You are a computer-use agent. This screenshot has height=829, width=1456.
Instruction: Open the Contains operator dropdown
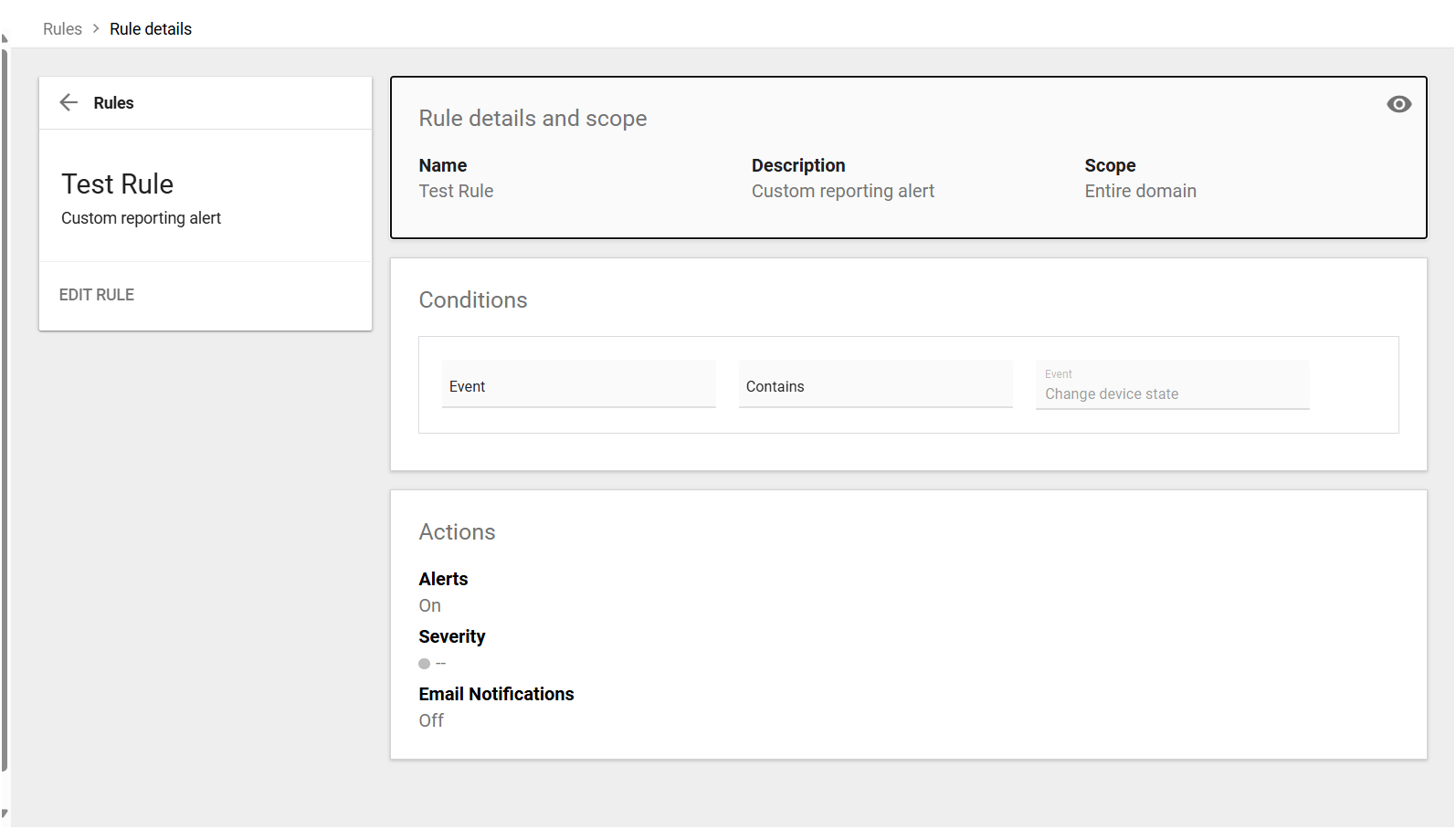click(875, 385)
